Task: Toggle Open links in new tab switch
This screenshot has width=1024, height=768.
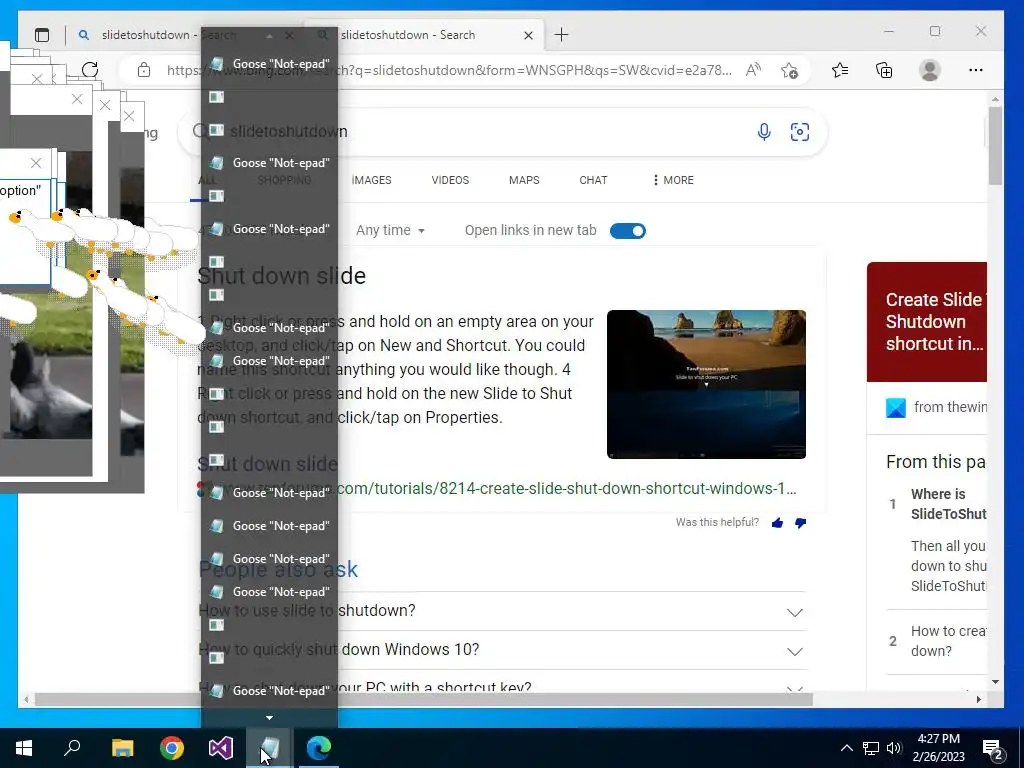Action: tap(628, 231)
